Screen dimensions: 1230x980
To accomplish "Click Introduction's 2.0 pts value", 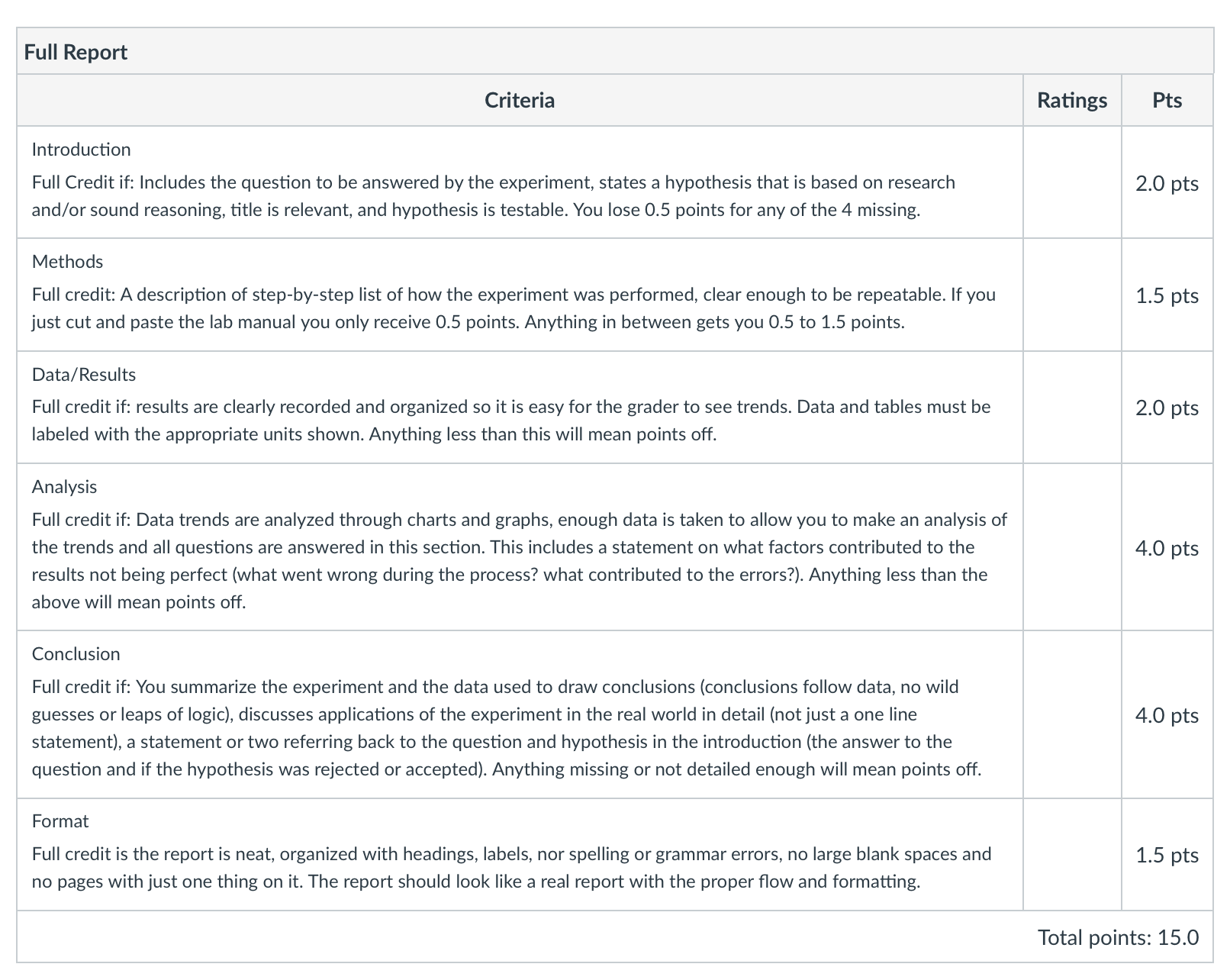I will pyautogui.click(x=1167, y=183).
